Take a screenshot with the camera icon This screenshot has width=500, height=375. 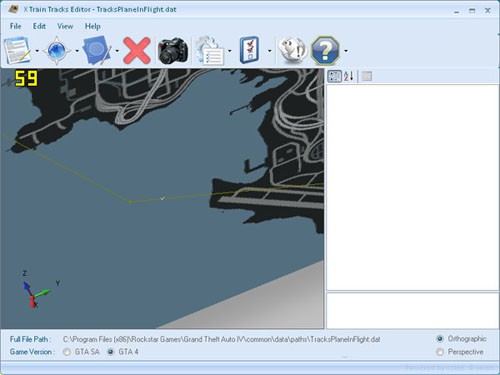(173, 51)
